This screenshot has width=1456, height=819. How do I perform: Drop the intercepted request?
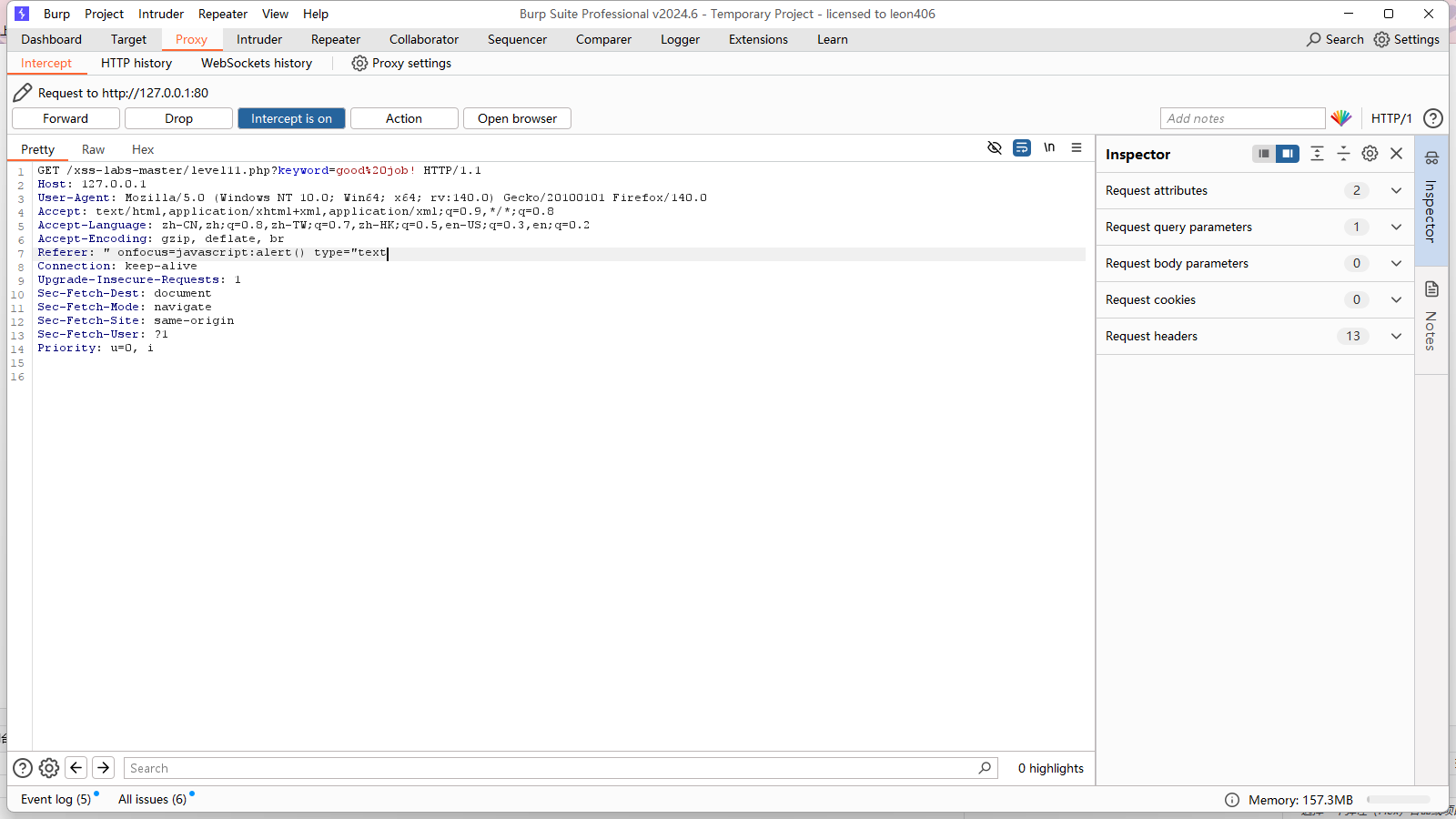178,118
